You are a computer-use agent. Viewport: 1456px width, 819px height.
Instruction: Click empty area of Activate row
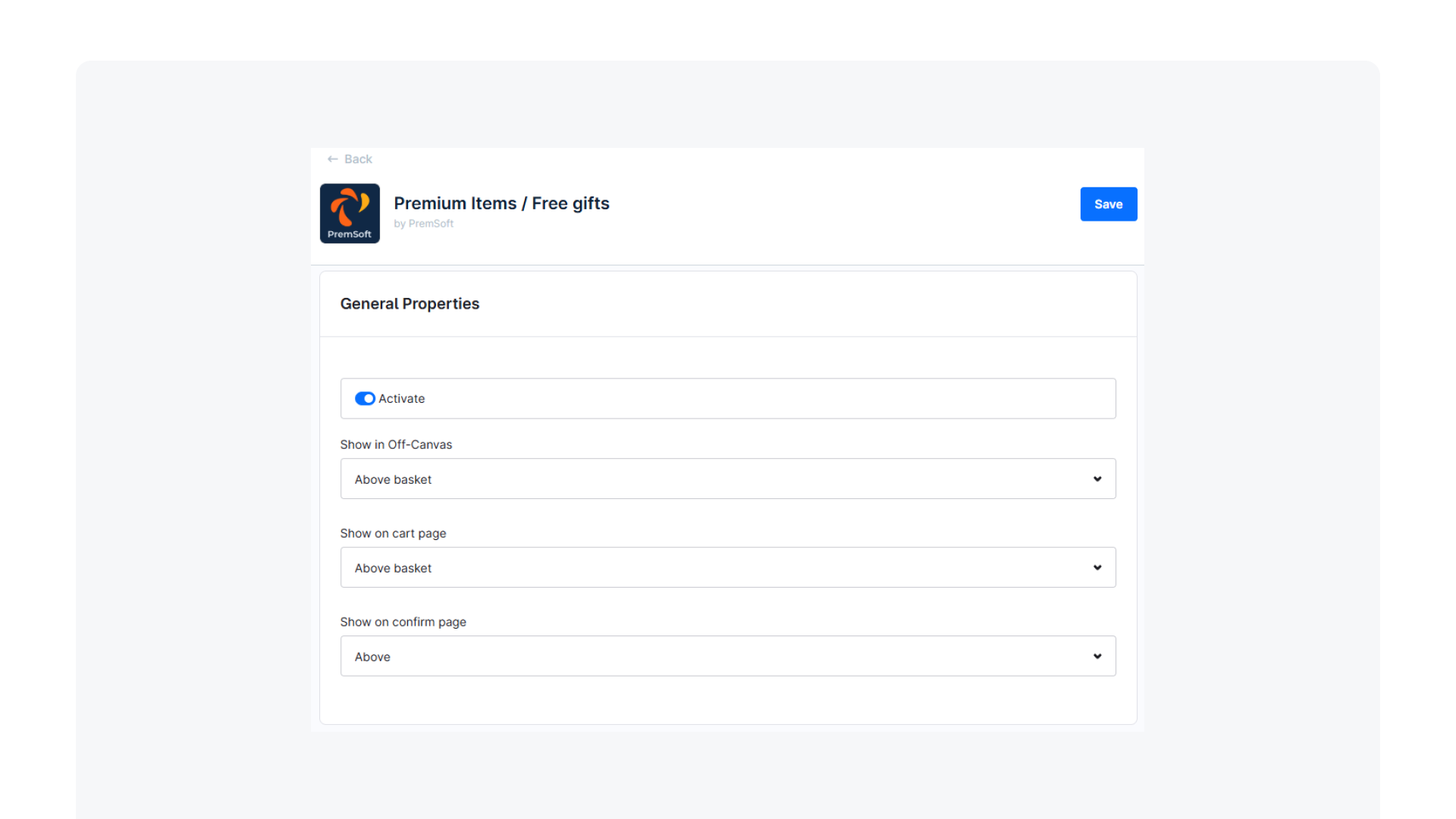[758, 399]
